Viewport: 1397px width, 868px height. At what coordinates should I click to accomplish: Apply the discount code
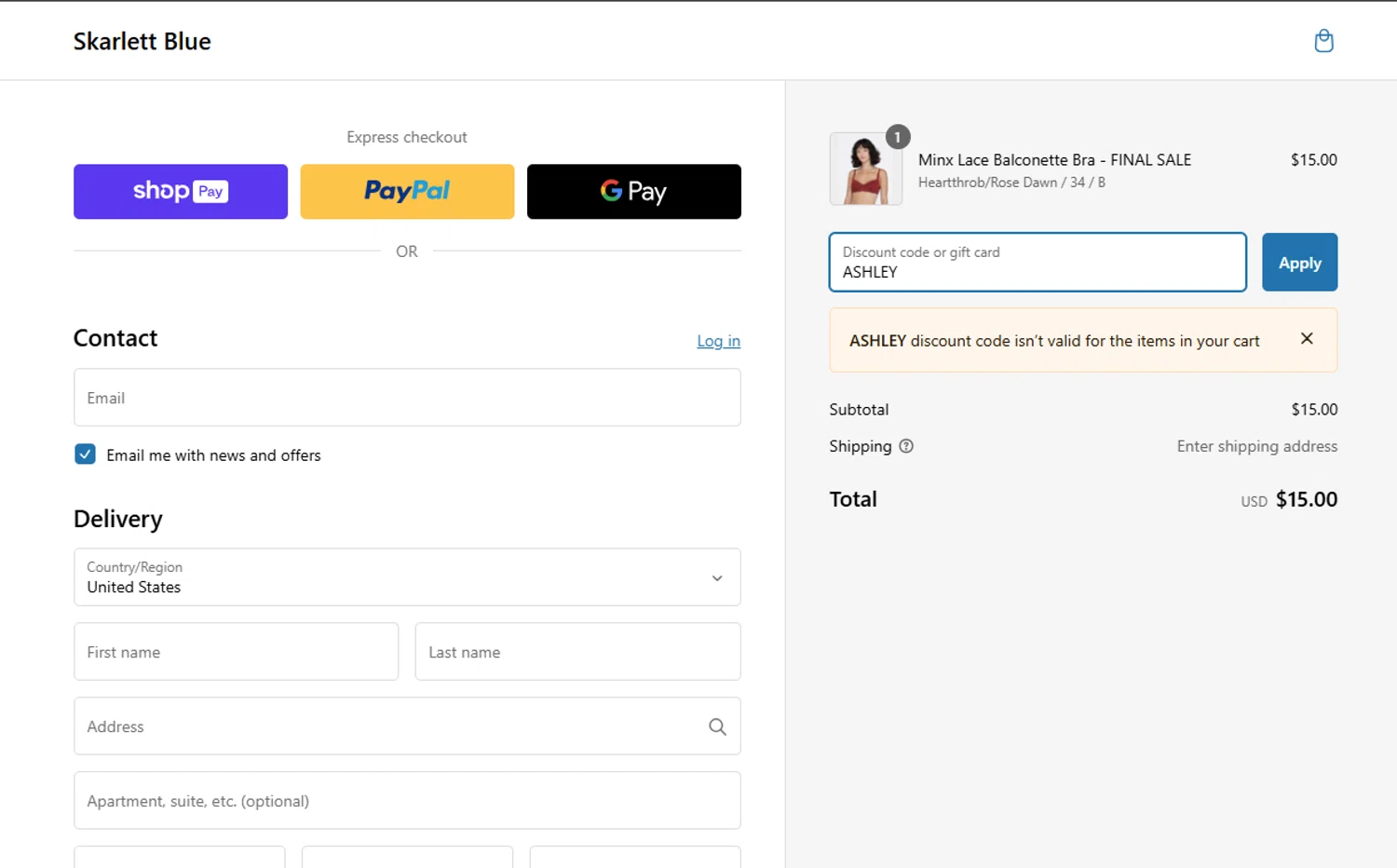point(1299,263)
